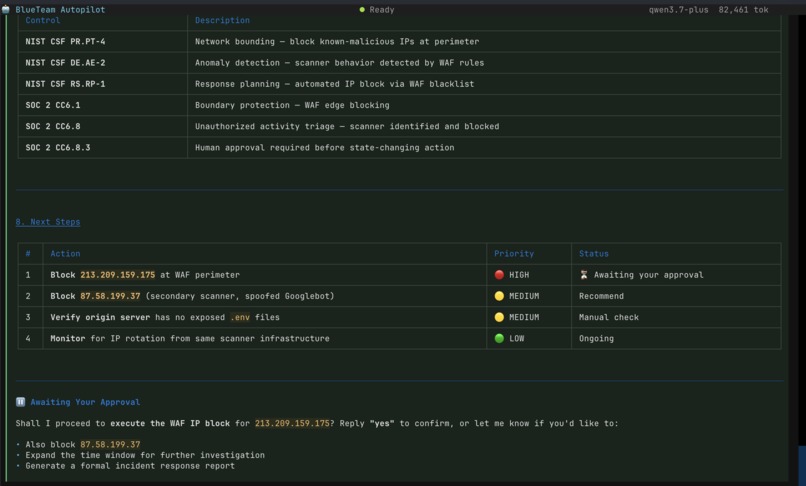Click the Description column header
The width and height of the screenshot is (806, 486).
click(x=222, y=21)
